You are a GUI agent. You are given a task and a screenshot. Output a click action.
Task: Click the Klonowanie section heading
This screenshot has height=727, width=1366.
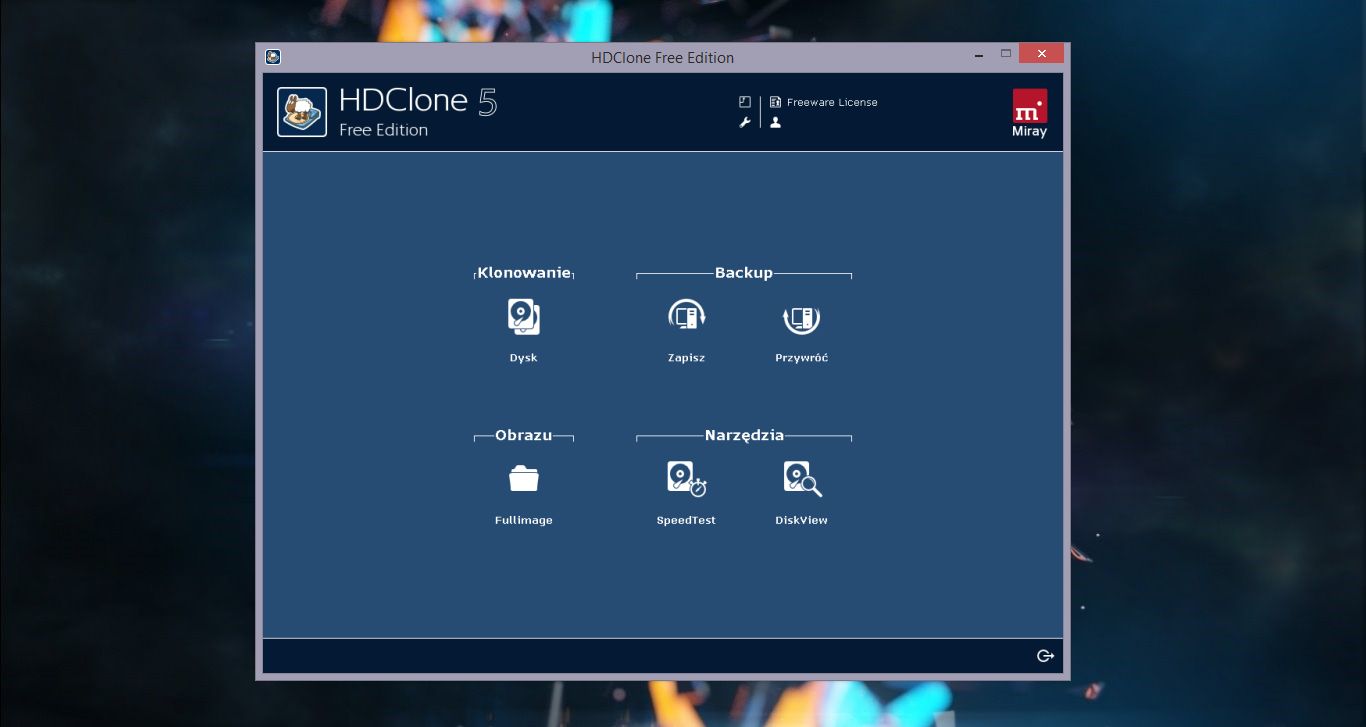524,272
